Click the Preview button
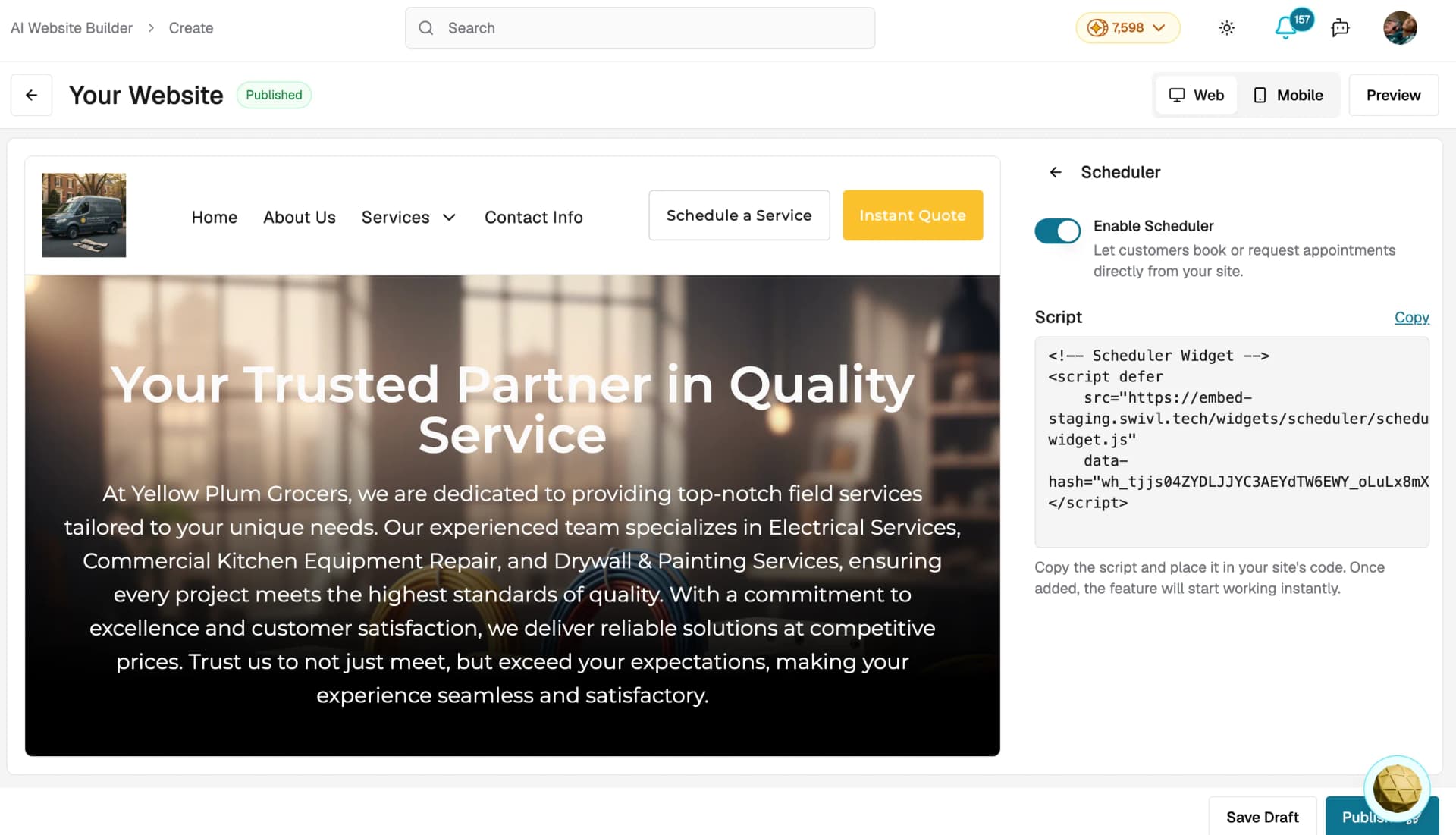Image resolution: width=1456 pixels, height=835 pixels. coord(1393,95)
